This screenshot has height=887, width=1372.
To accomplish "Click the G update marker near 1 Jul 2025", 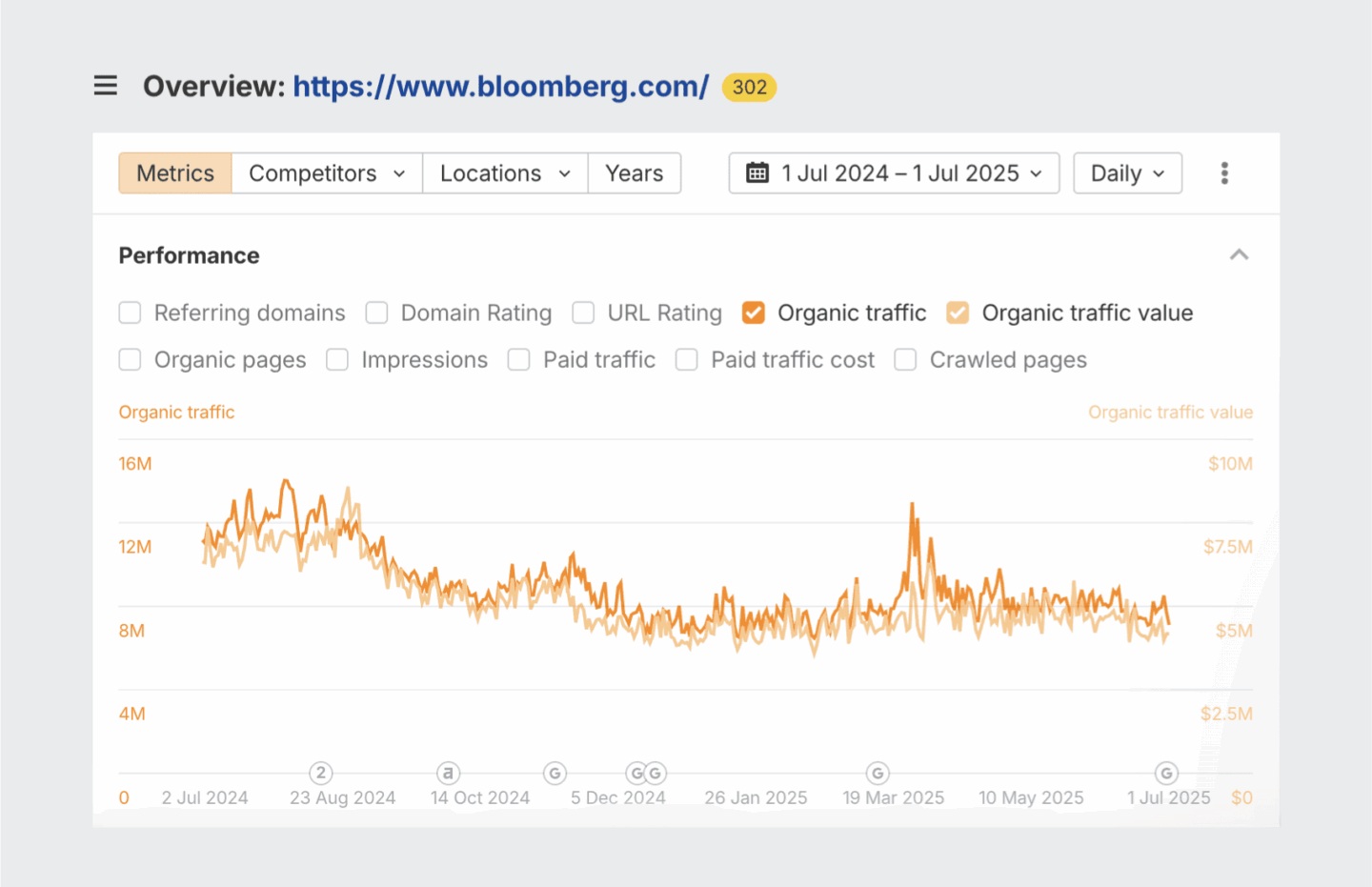I will [1166, 773].
